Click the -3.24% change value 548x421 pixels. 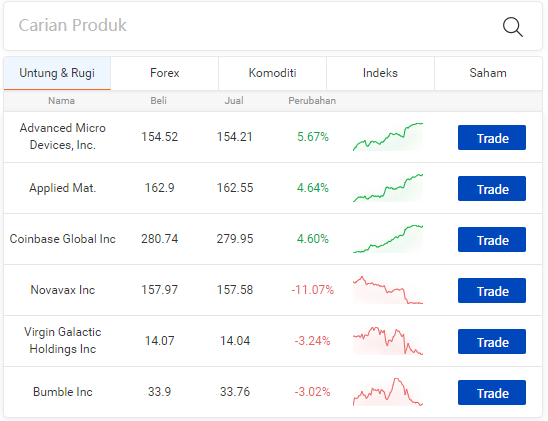pyautogui.click(x=313, y=341)
